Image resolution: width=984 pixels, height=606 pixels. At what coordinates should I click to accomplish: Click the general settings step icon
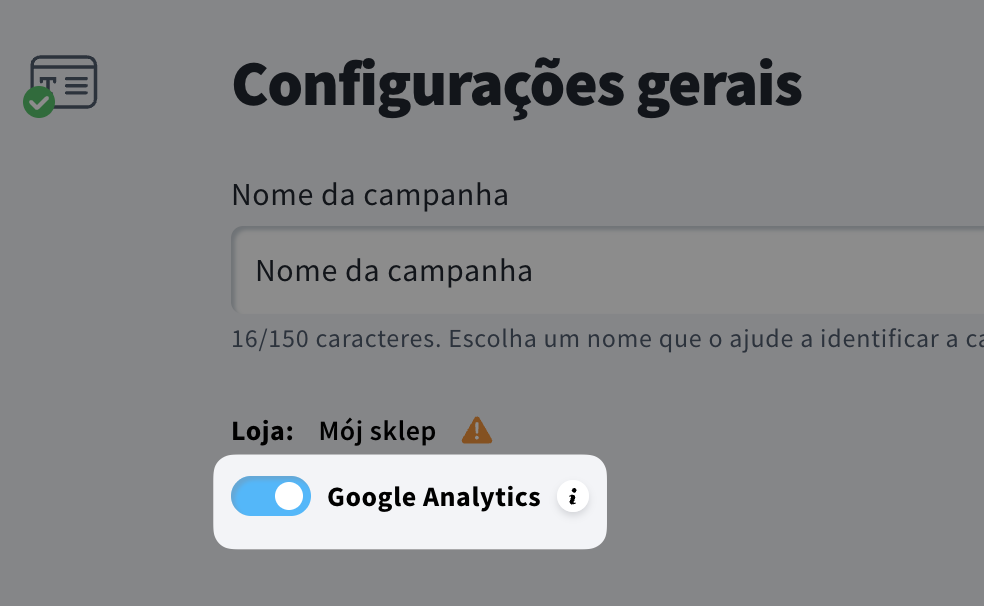64,81
